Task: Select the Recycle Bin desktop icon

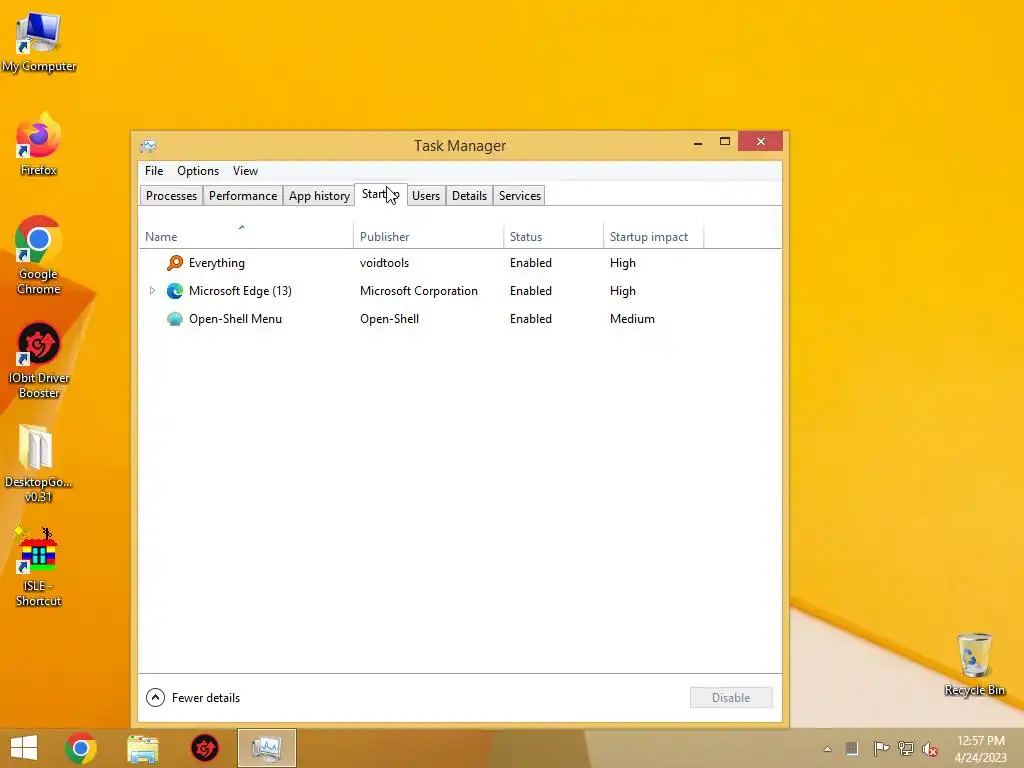Action: tap(974, 665)
